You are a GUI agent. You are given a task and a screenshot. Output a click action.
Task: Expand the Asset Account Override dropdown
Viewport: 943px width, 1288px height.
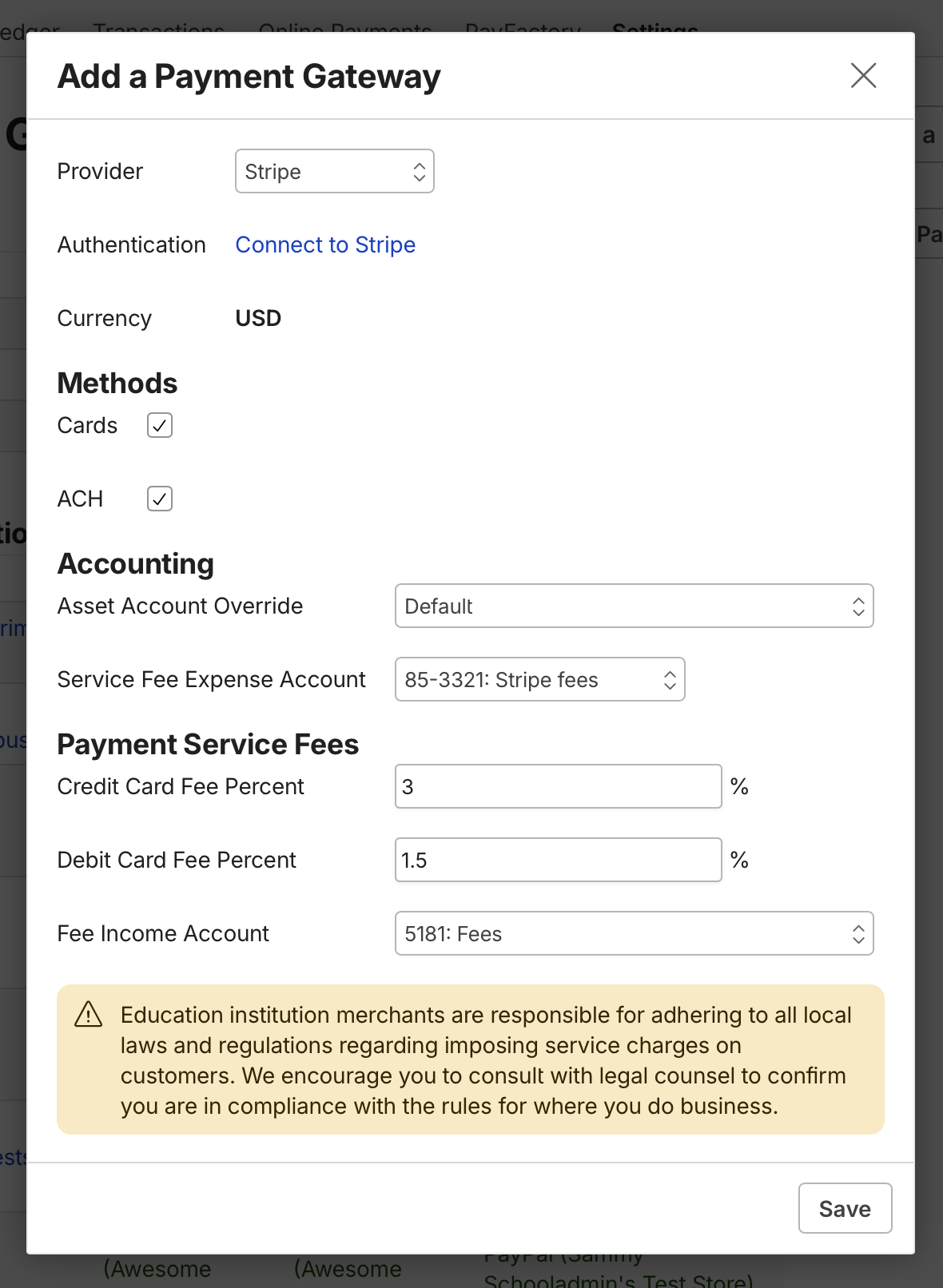point(635,606)
